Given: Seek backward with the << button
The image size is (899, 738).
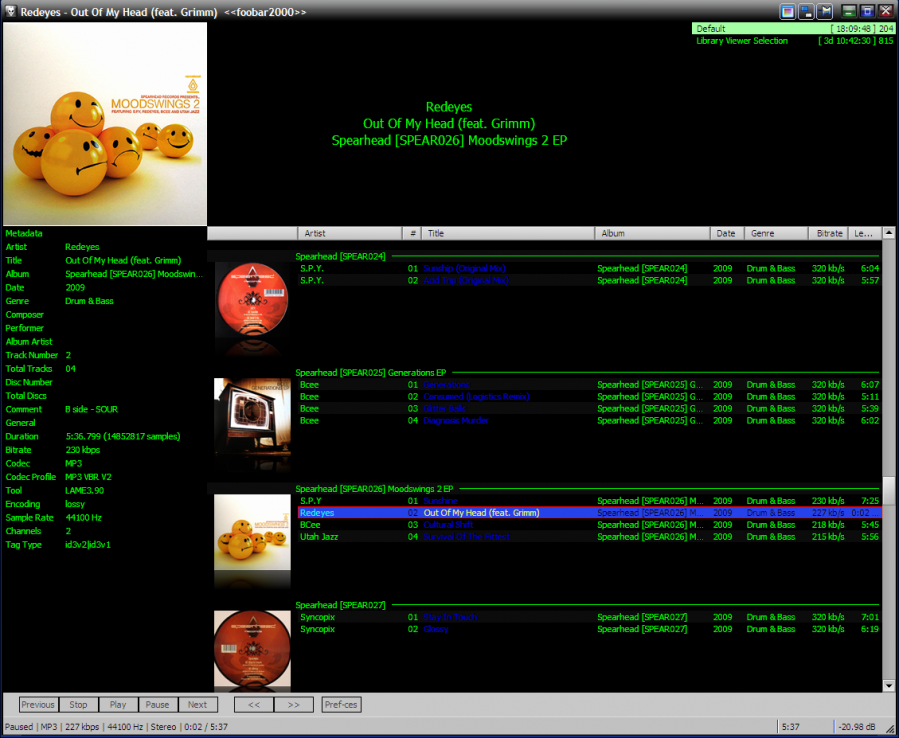Looking at the screenshot, I should [x=254, y=705].
